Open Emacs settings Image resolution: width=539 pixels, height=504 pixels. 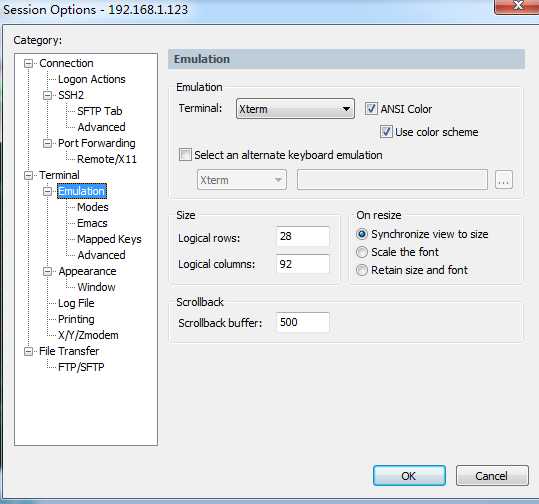[92, 223]
